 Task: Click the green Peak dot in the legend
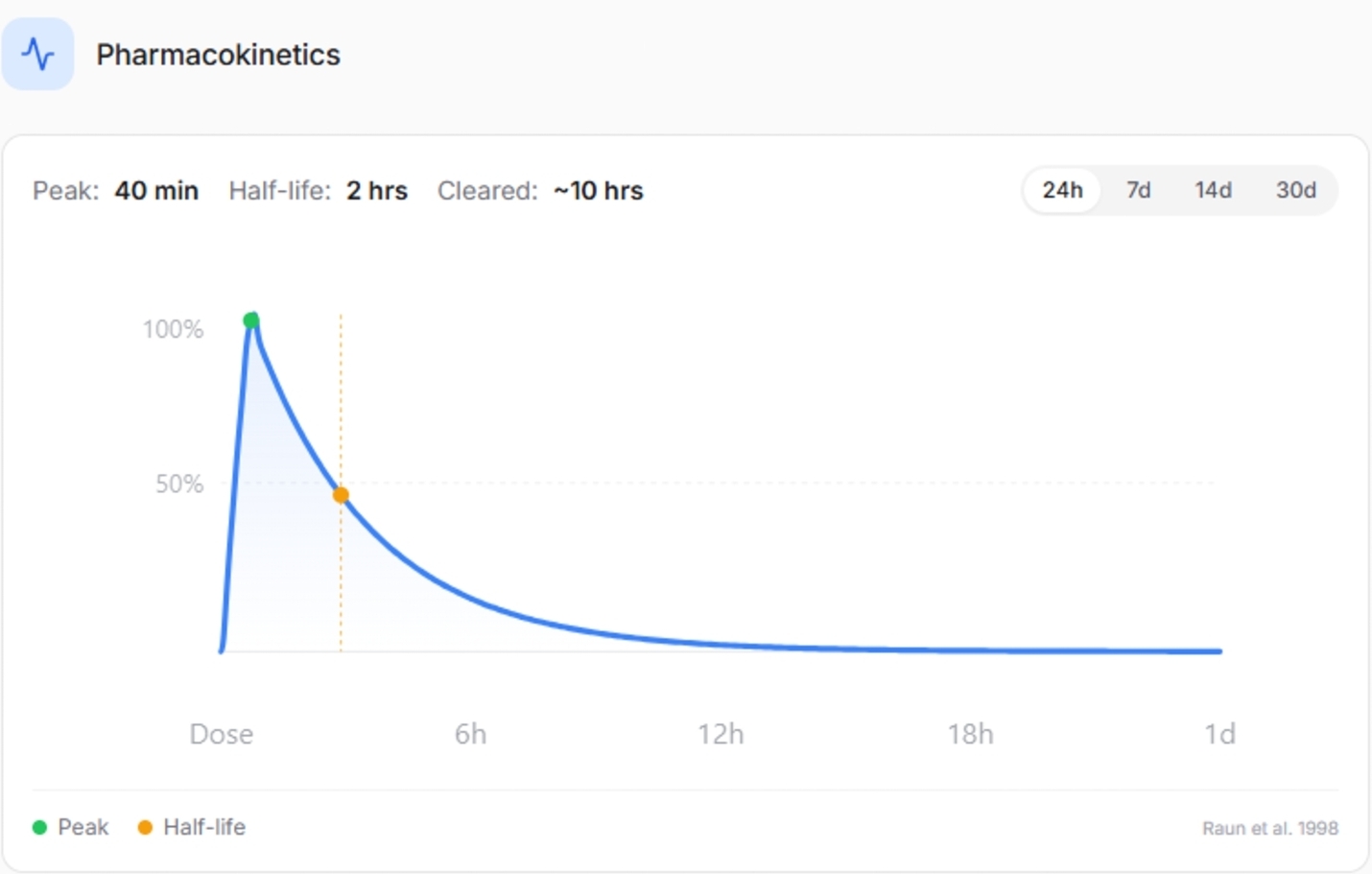tap(38, 826)
